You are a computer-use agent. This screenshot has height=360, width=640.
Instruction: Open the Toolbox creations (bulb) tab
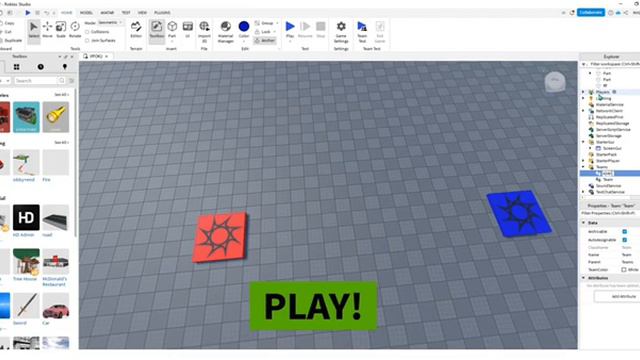coord(64,67)
